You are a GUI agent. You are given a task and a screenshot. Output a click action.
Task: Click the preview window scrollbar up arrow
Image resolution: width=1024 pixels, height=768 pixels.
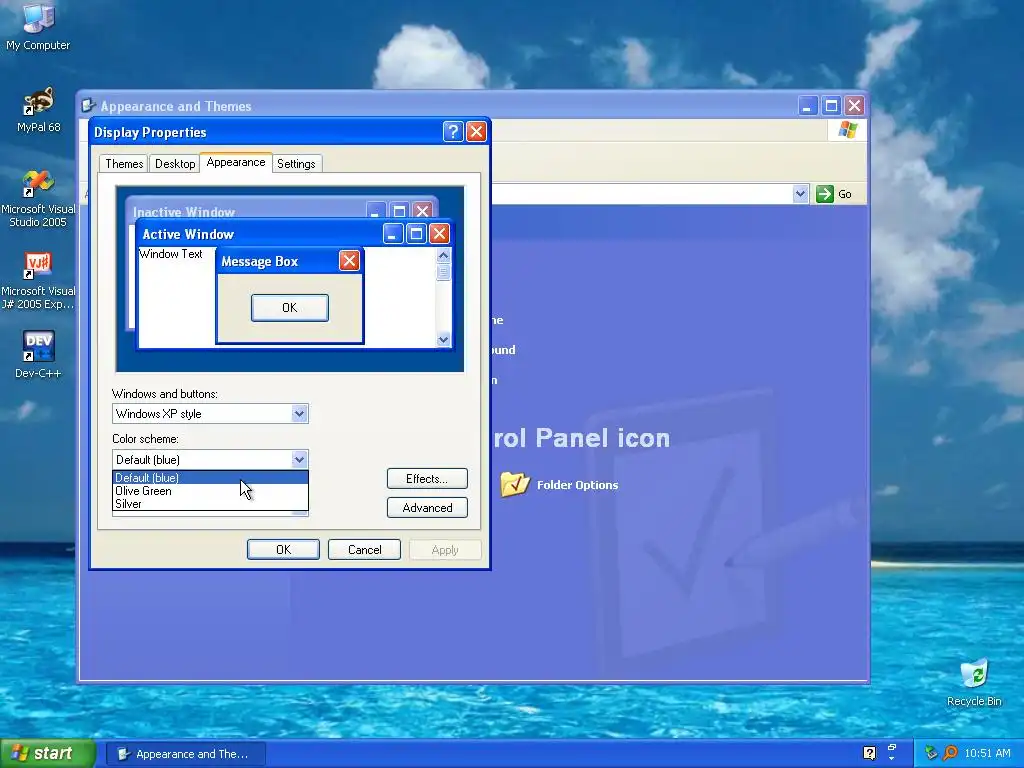[x=443, y=255]
